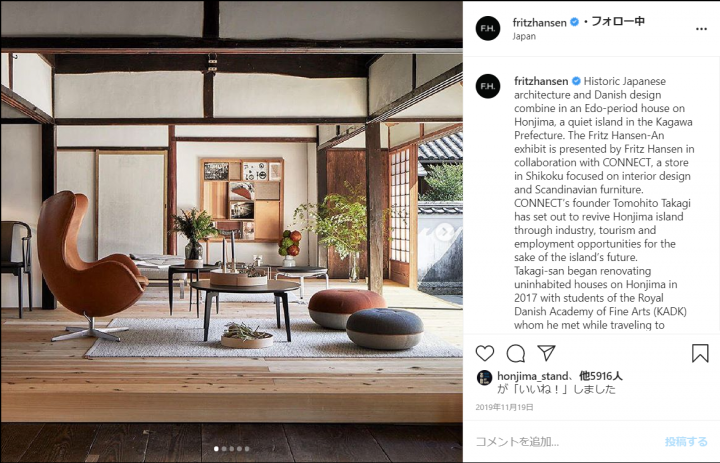This screenshot has width=720, height=463.
Task: Advance to next photo with carousel arrow
Action: (444, 232)
